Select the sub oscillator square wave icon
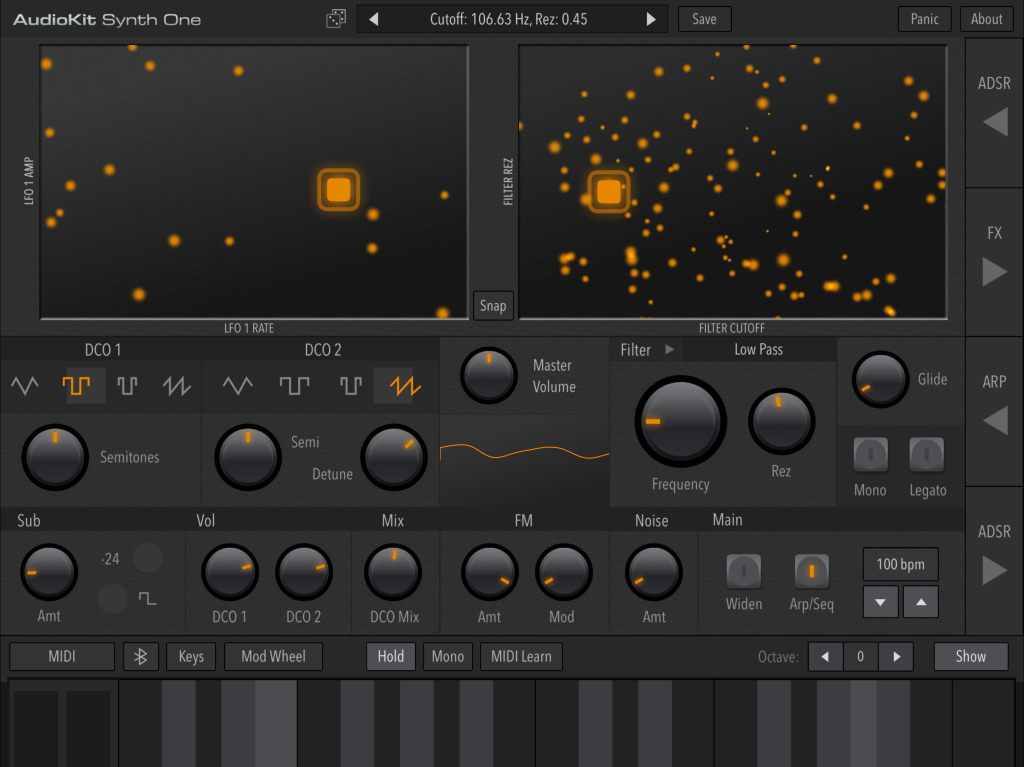Image resolution: width=1024 pixels, height=767 pixels. tap(148, 598)
